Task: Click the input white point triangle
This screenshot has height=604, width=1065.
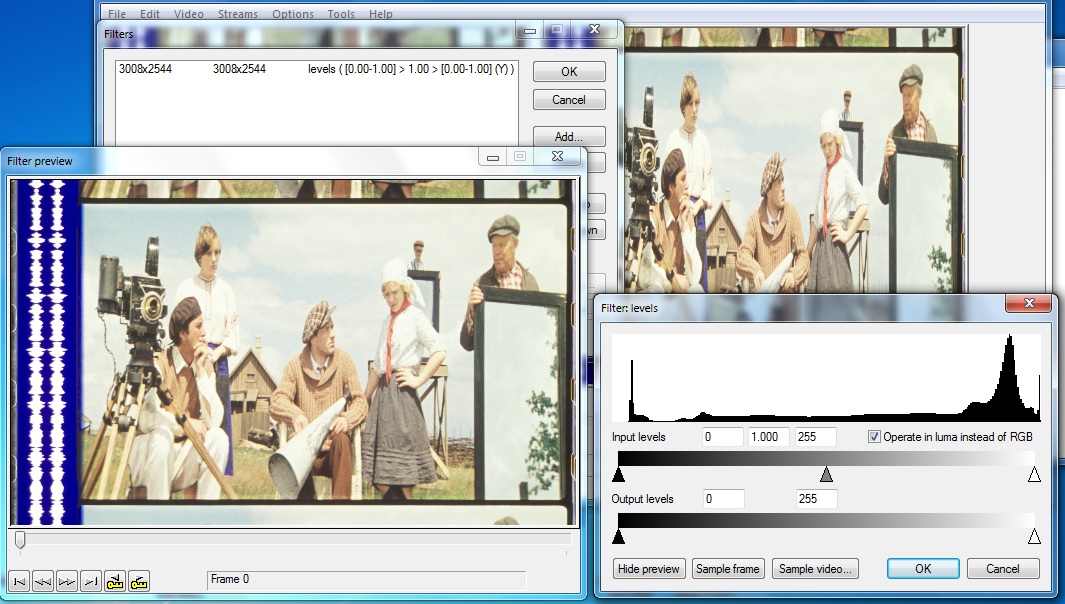Action: click(x=1034, y=474)
